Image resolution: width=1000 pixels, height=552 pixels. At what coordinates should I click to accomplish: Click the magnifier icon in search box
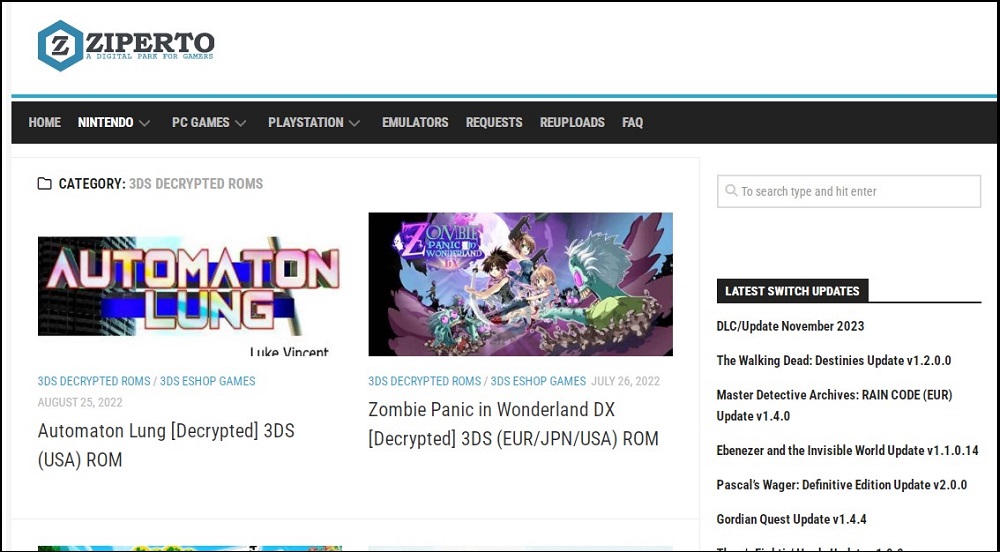[731, 191]
